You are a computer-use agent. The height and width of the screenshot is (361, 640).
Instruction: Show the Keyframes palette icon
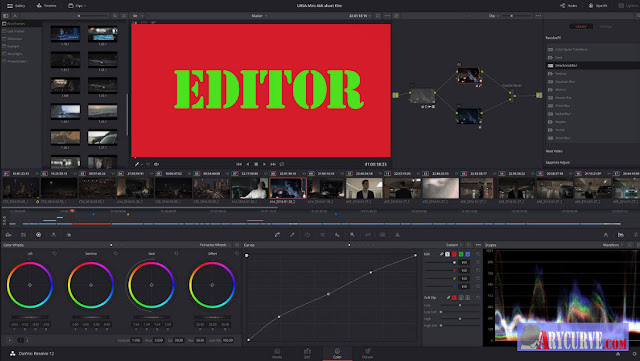[x=606, y=235]
